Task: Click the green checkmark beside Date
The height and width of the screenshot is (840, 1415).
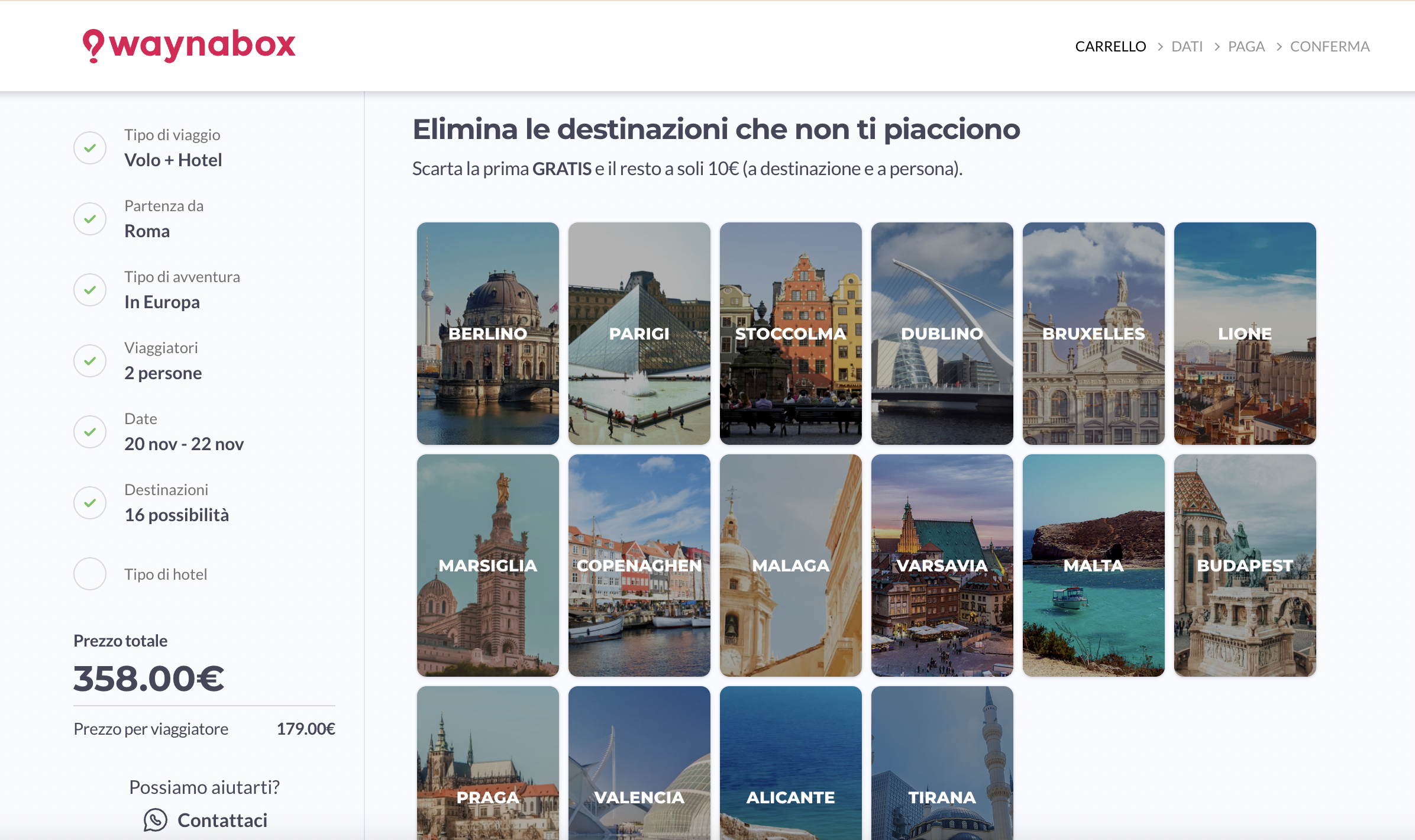Action: coord(90,432)
